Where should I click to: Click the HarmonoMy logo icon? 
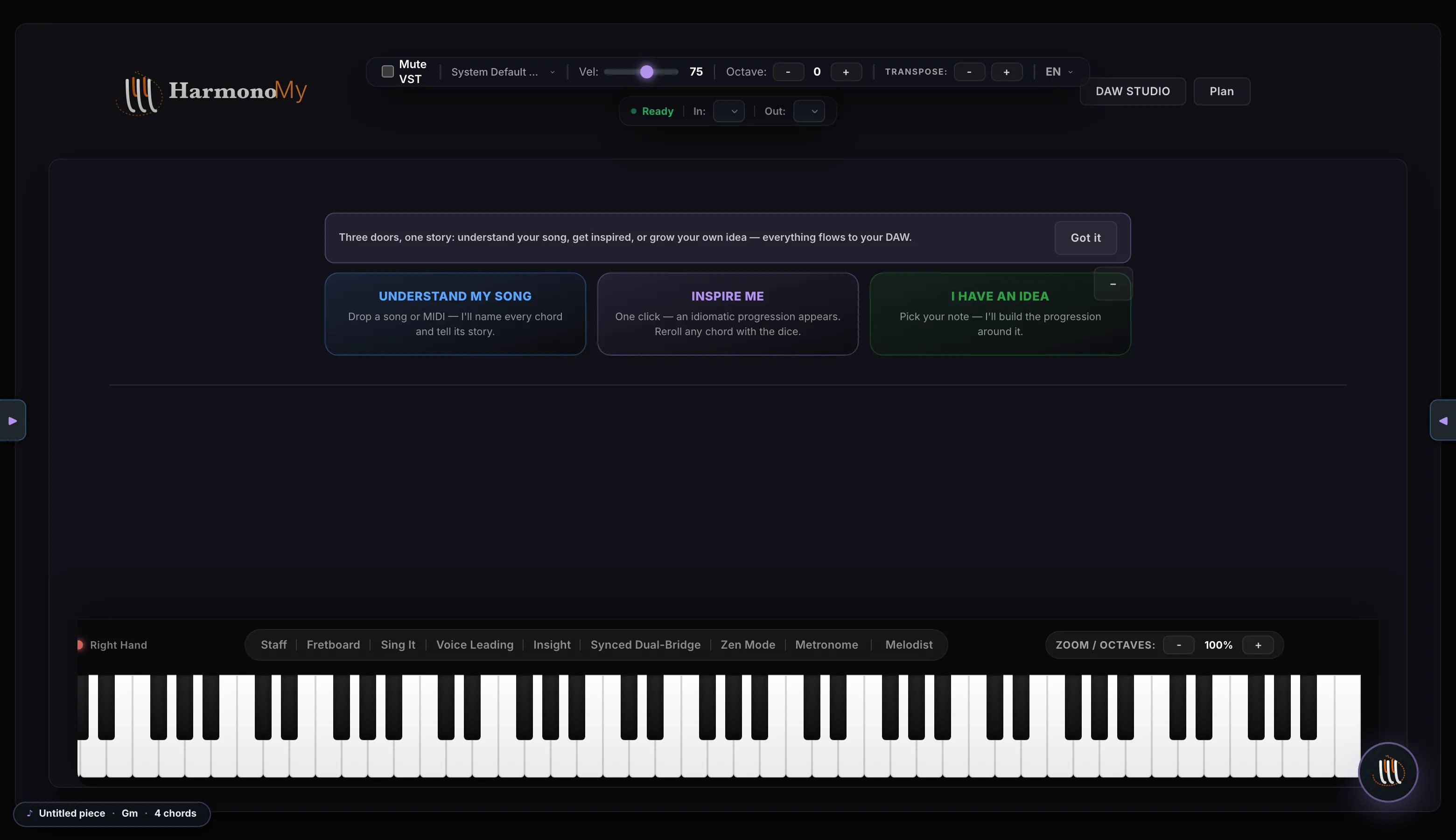(139, 93)
